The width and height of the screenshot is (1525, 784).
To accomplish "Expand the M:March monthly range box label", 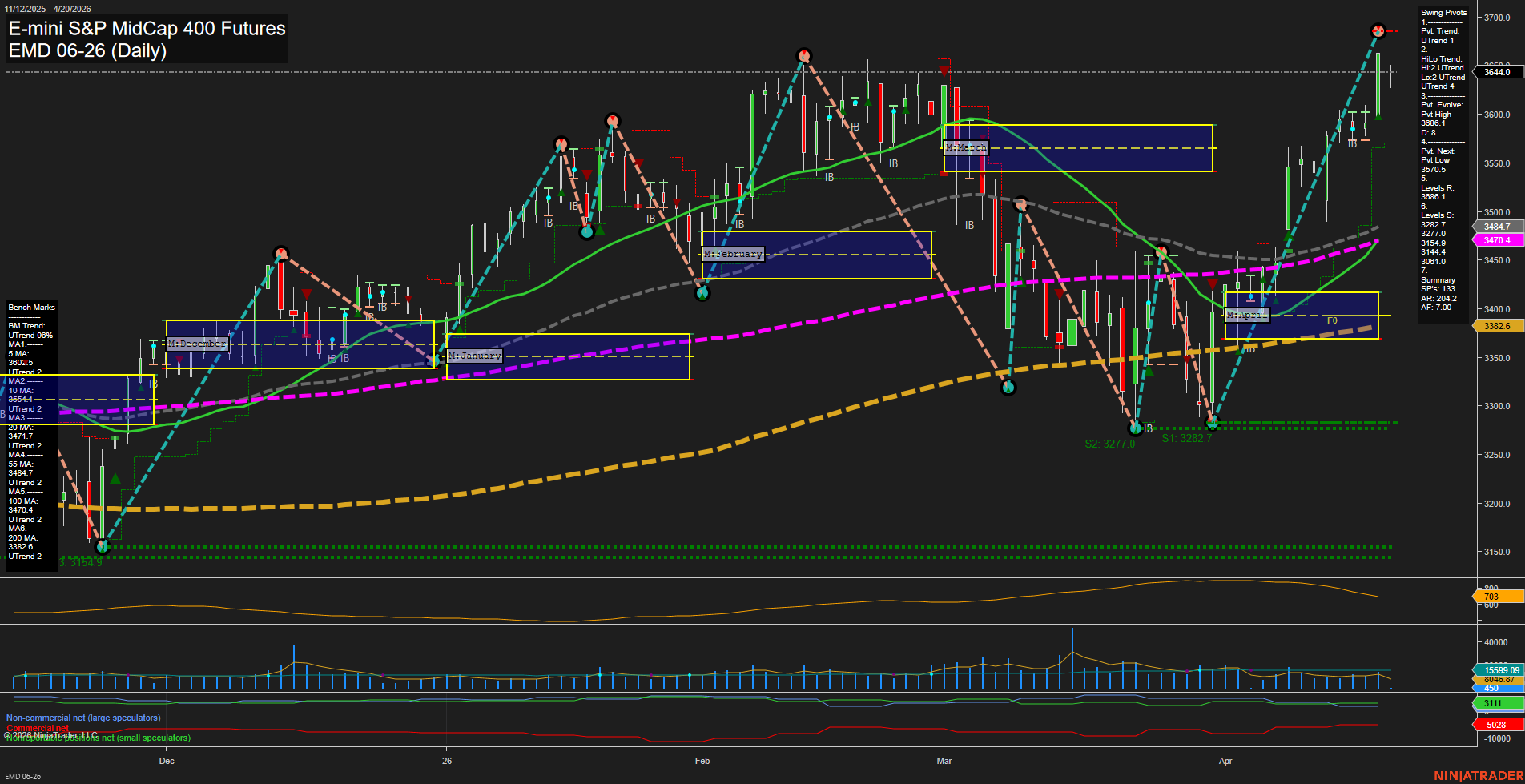I will 967,147.
